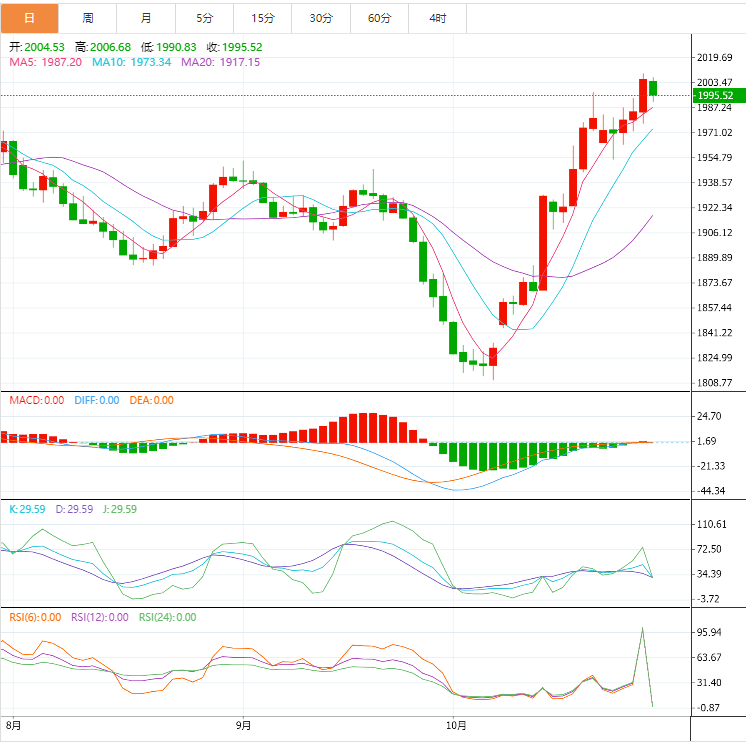Click the RSI(6) indicator label
Screen dimensions: 746x744
point(36,617)
